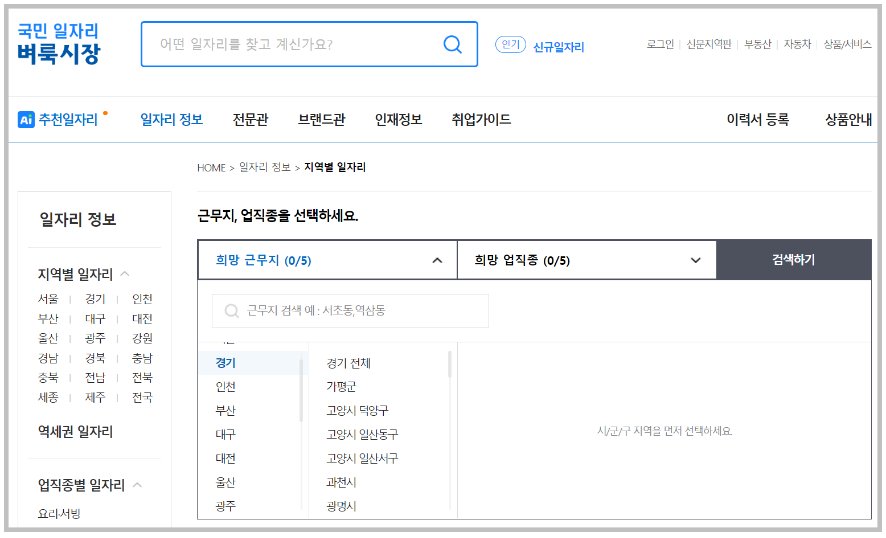This screenshot has height=538, width=886.
Task: Click HOME in the breadcrumb
Action: pos(211,168)
